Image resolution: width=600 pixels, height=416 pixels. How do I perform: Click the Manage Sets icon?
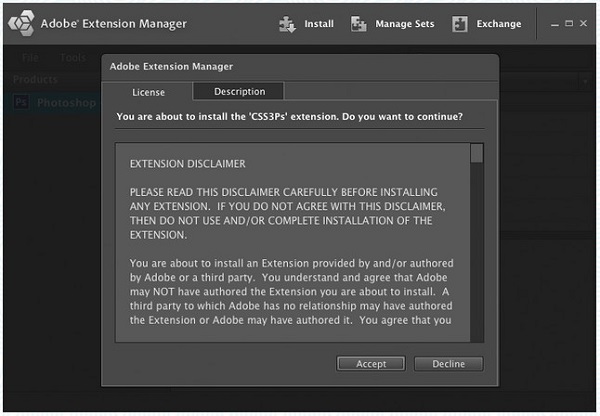tap(359, 24)
